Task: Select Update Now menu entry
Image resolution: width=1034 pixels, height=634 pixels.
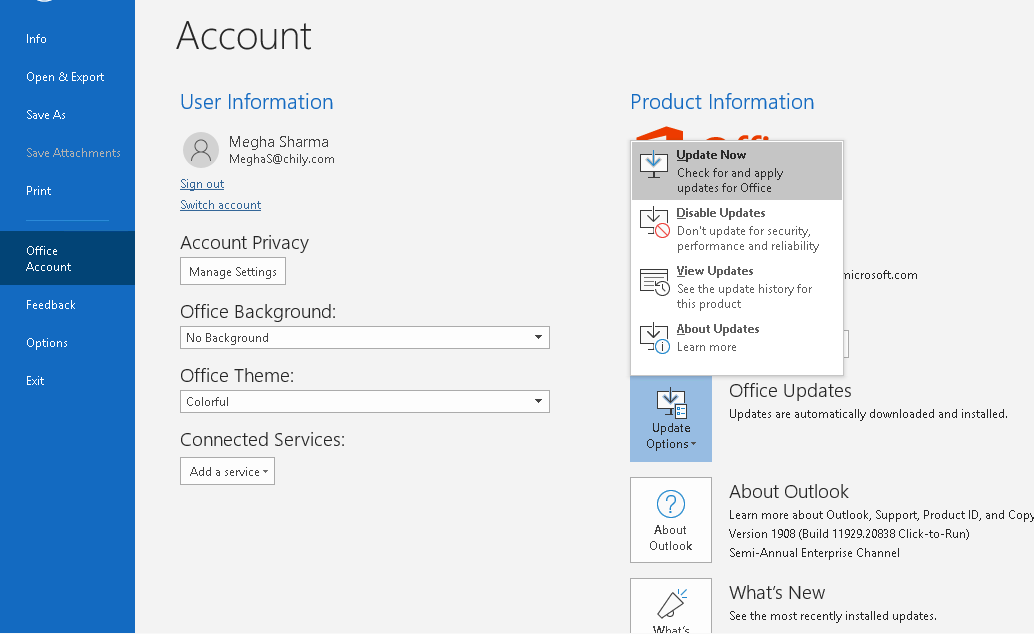Action: (737, 171)
